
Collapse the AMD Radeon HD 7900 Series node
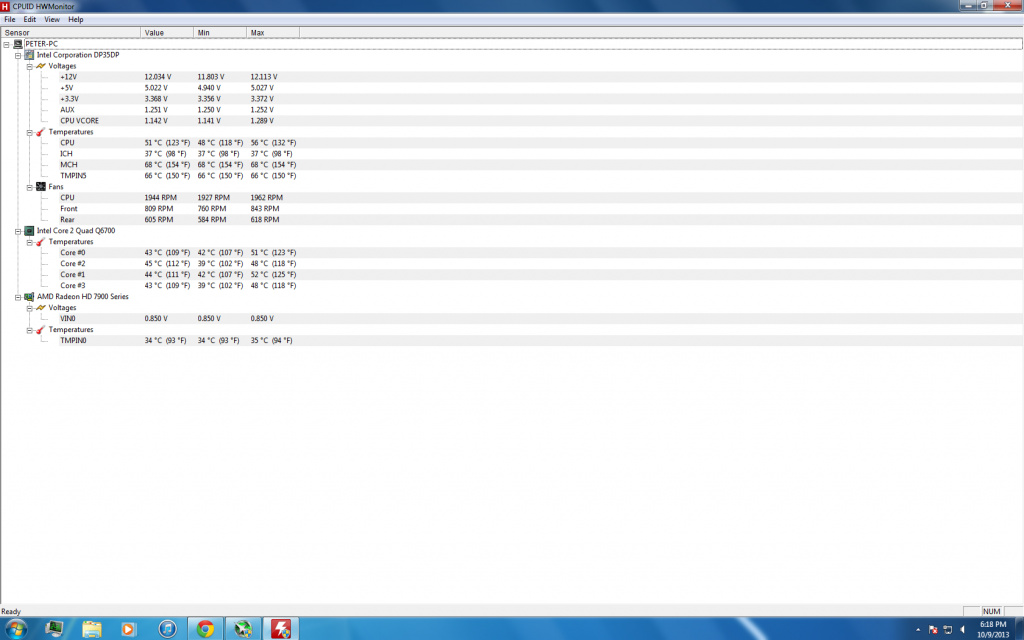click(x=18, y=297)
